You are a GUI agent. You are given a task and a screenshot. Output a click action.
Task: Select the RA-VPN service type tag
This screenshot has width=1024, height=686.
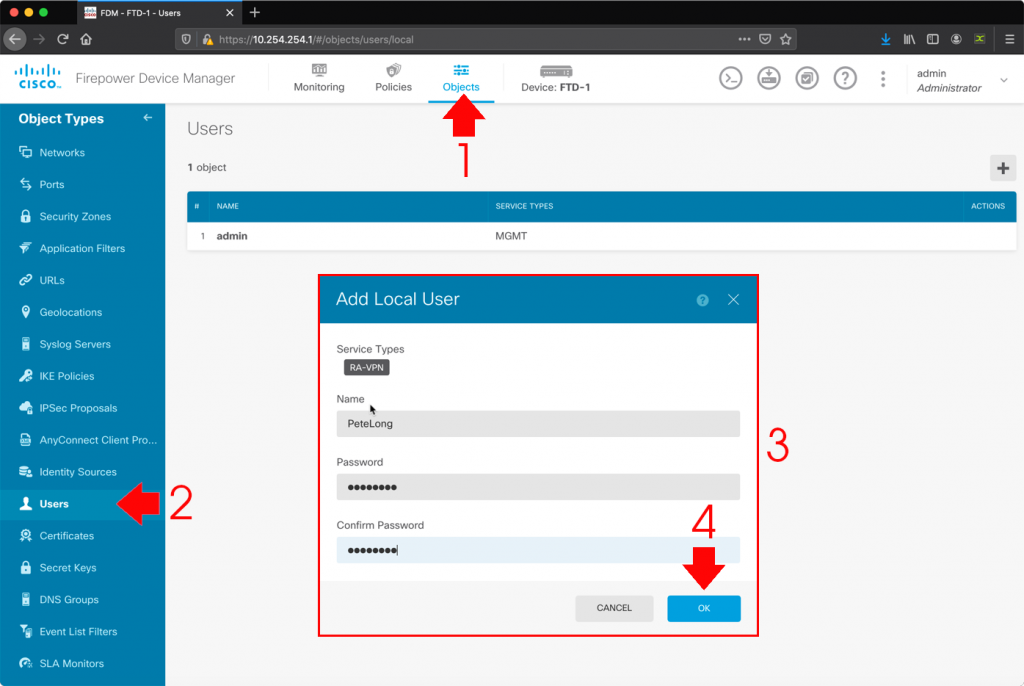tap(368, 367)
